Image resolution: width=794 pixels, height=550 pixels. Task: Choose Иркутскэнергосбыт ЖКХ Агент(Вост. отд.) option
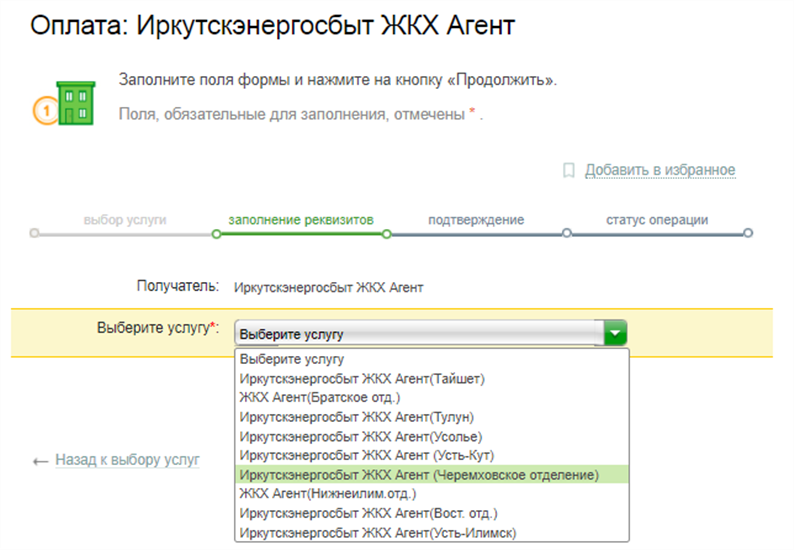(432, 513)
